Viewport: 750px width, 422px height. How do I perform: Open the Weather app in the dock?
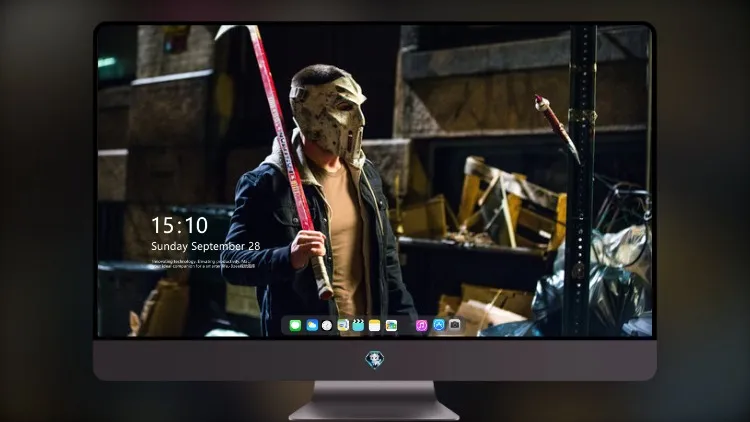pos(311,325)
